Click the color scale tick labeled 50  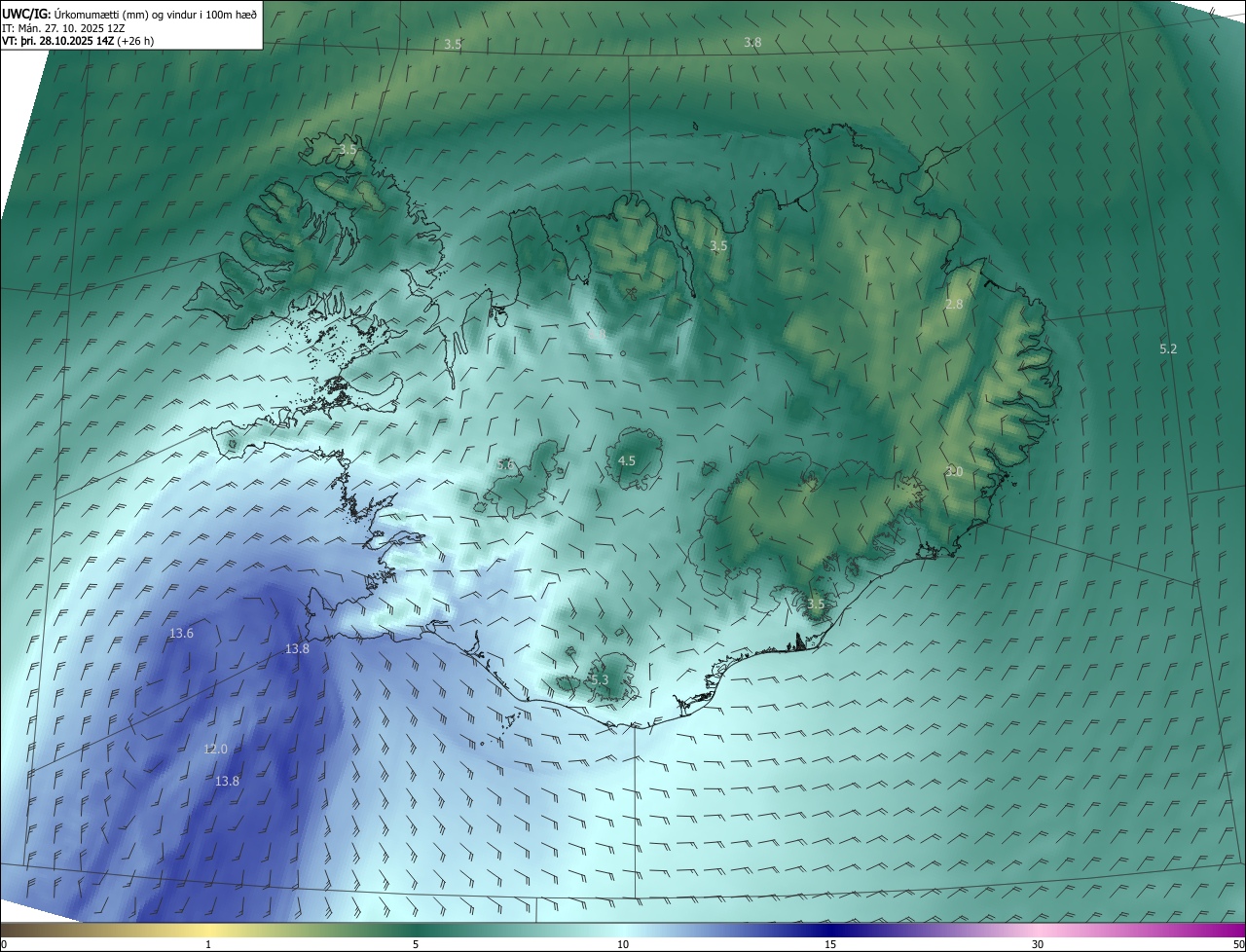click(x=1238, y=944)
